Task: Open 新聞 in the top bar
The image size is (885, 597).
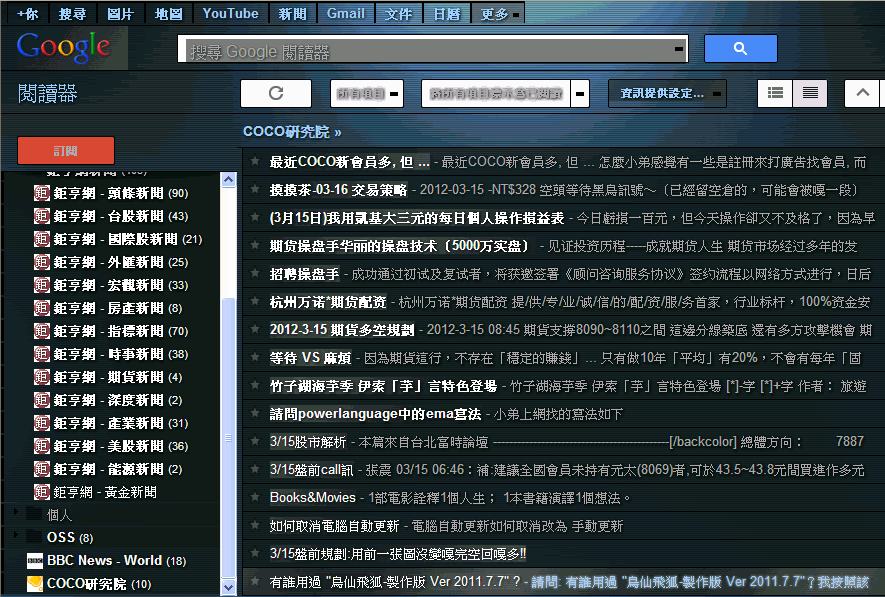Action: pyautogui.click(x=292, y=14)
